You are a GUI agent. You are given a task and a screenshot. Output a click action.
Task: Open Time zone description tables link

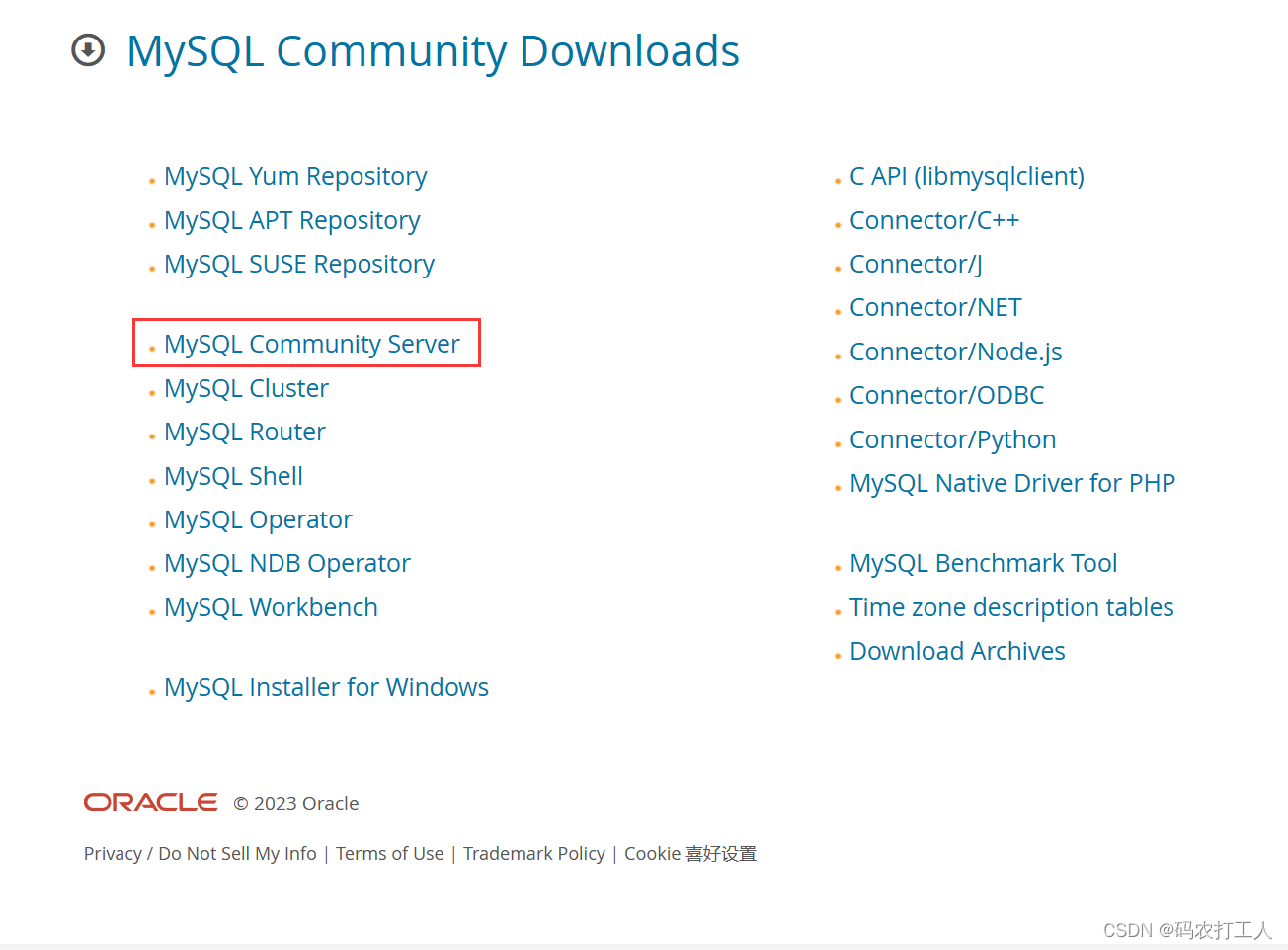(1011, 607)
